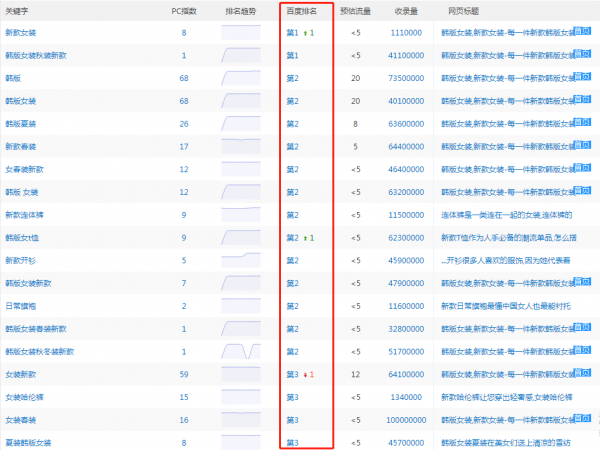
Task: Open the ranking trend chart for 新款开衫
Action: 240,260
